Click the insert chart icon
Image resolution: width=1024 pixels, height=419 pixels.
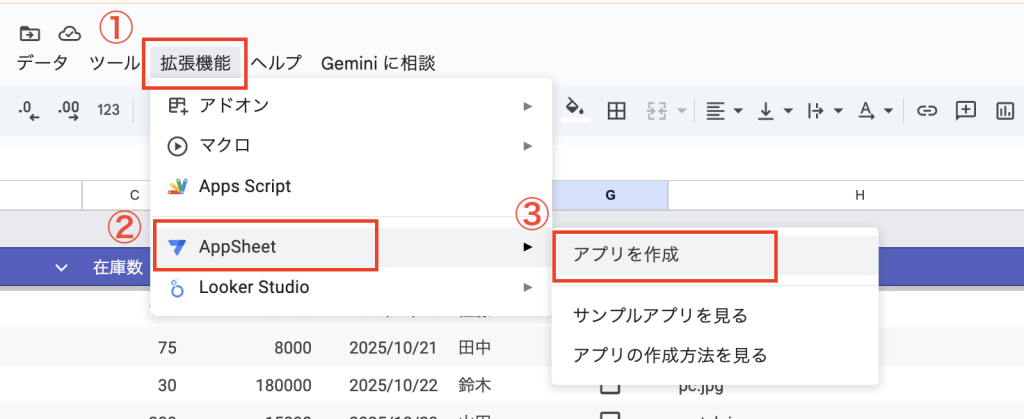point(1004,110)
